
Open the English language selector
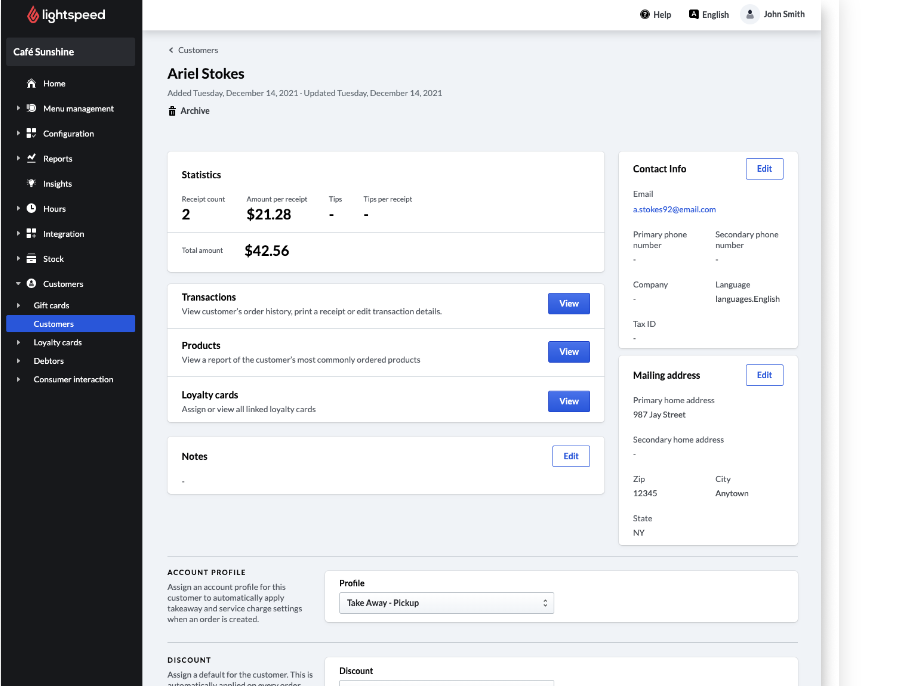[x=709, y=15]
